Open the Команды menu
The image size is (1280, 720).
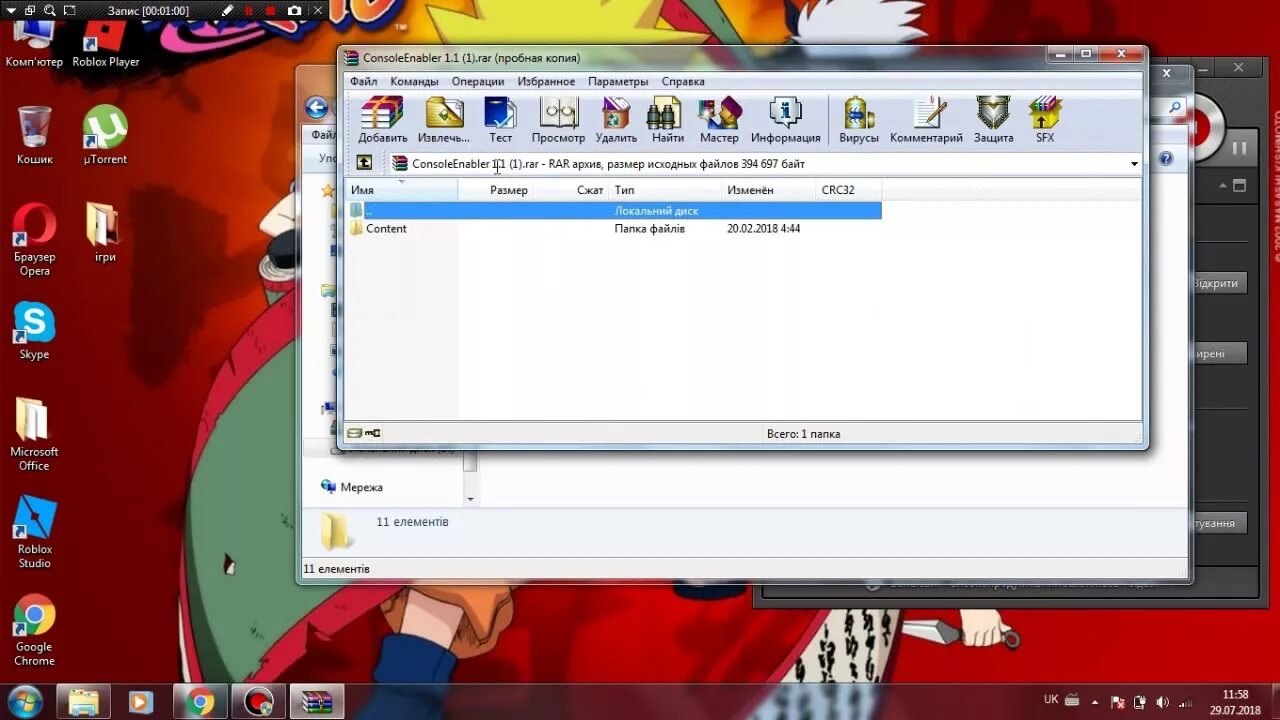pyautogui.click(x=414, y=81)
